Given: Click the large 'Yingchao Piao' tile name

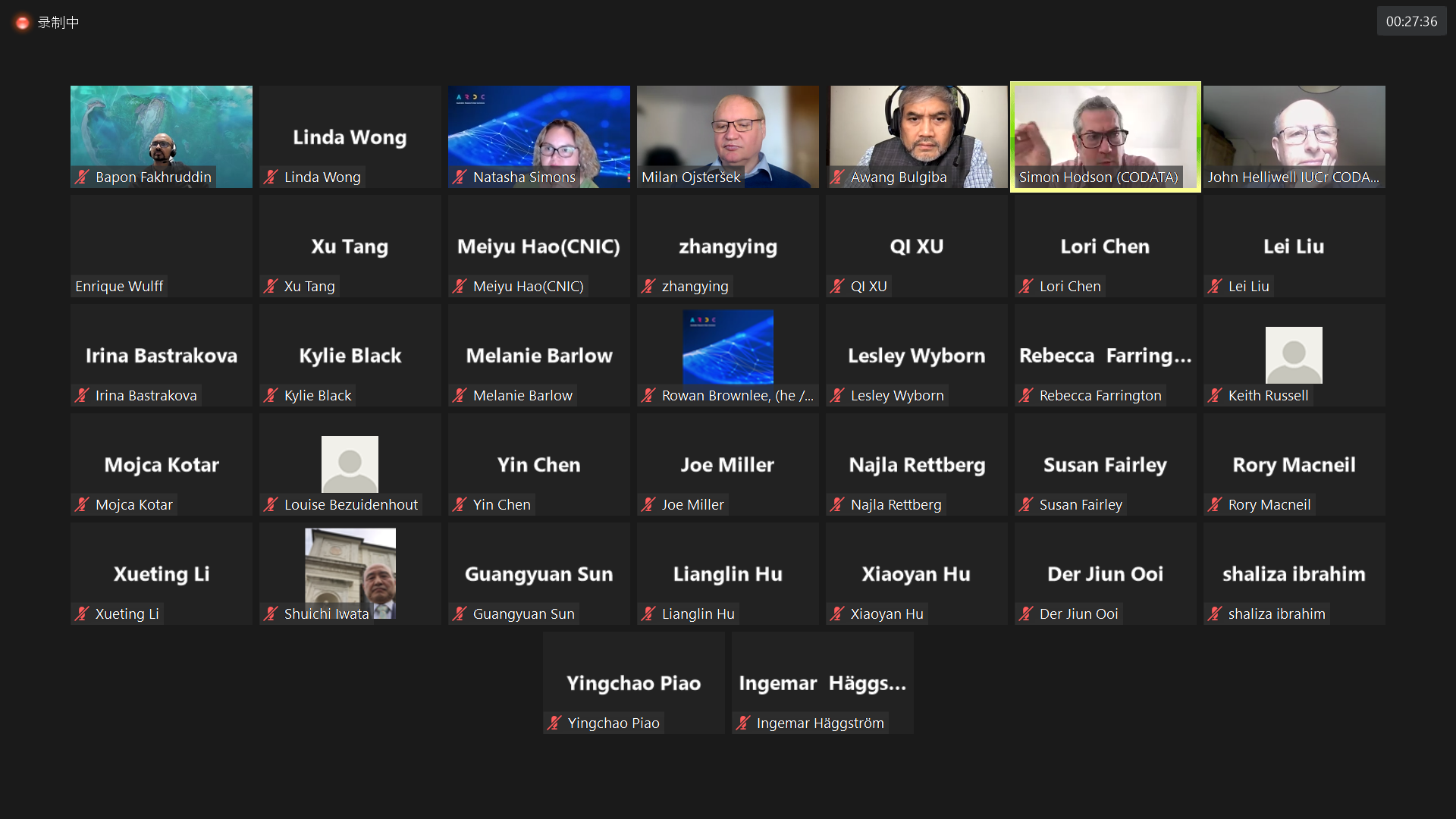Looking at the screenshot, I should click(x=633, y=683).
